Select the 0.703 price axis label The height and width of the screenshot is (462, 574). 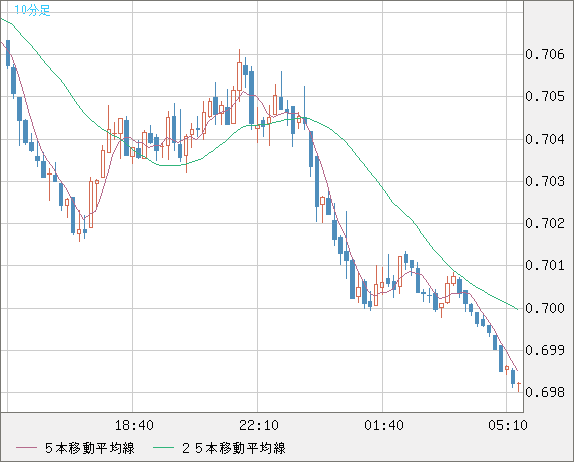click(x=545, y=181)
